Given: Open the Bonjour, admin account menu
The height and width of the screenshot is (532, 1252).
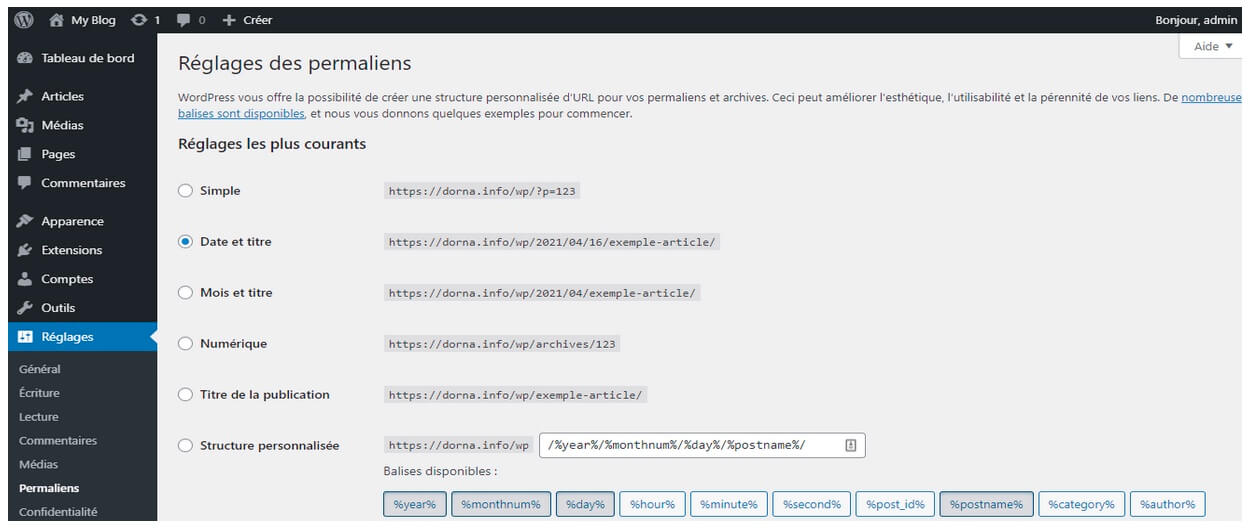Looking at the screenshot, I should [1196, 20].
